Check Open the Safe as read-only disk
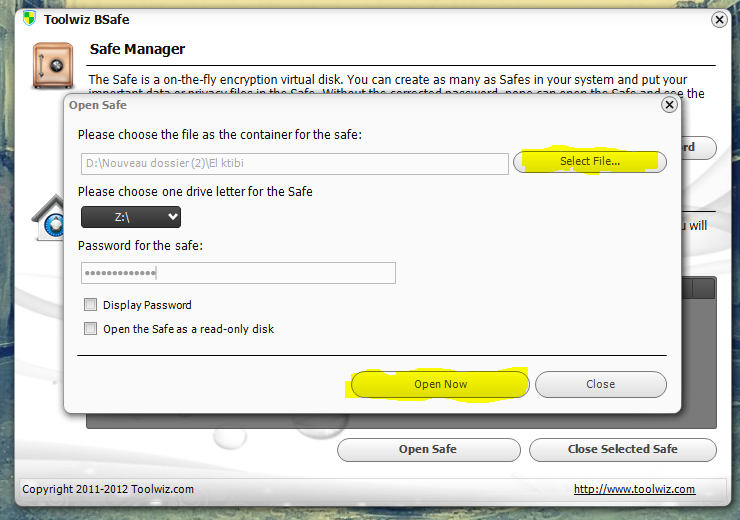 [90, 328]
